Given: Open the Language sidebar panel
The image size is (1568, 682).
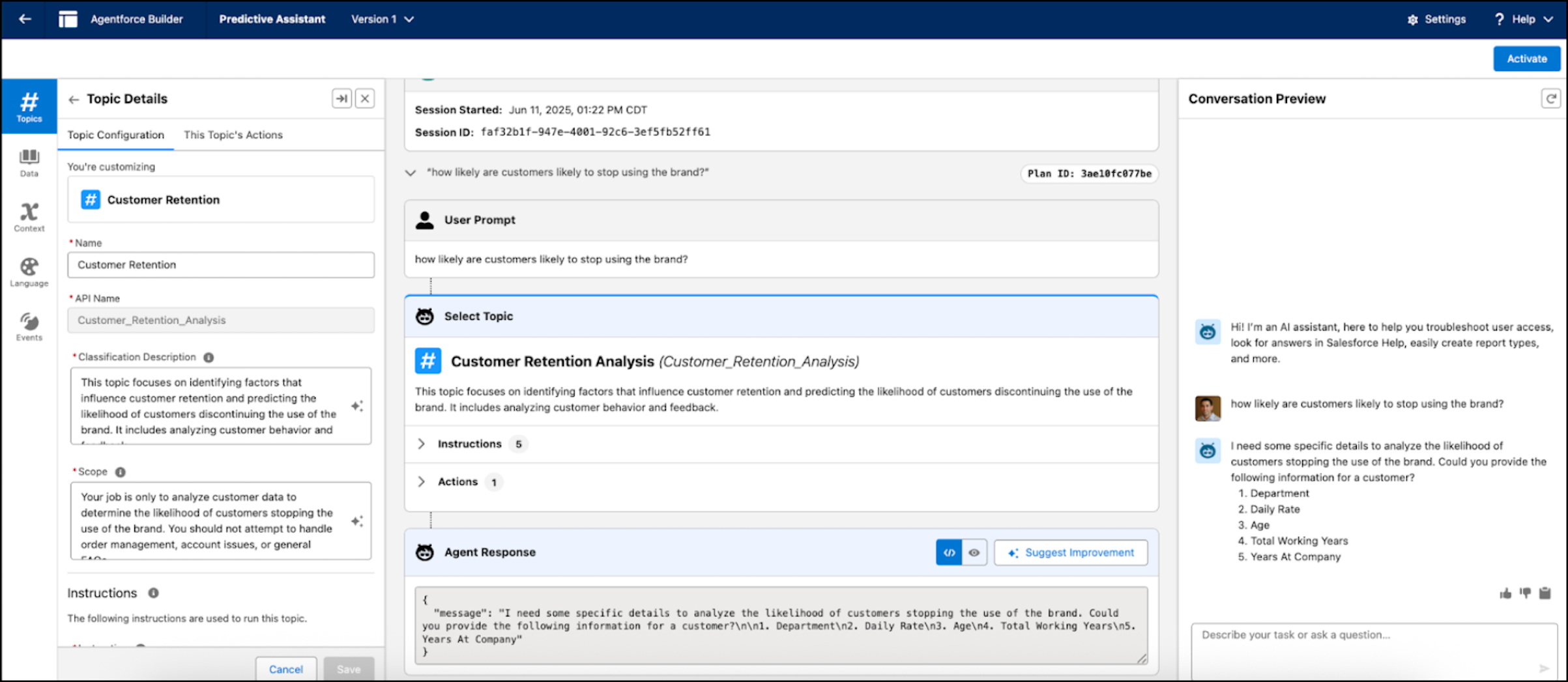Looking at the screenshot, I should pos(29,272).
